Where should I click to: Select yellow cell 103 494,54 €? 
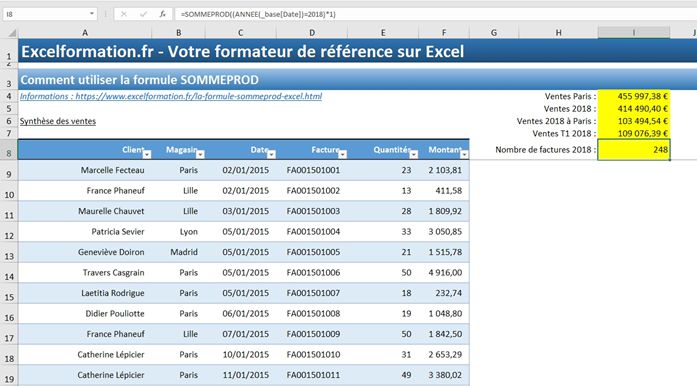coord(634,121)
